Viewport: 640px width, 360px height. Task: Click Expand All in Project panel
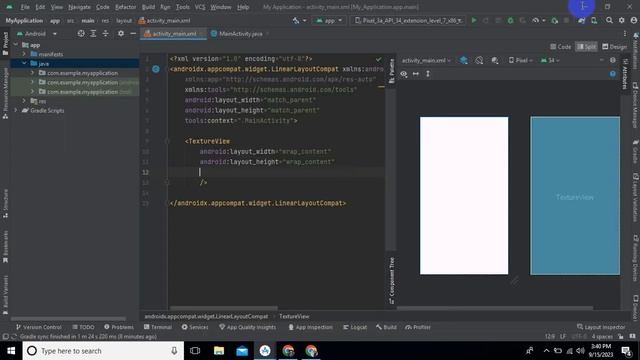[93, 33]
